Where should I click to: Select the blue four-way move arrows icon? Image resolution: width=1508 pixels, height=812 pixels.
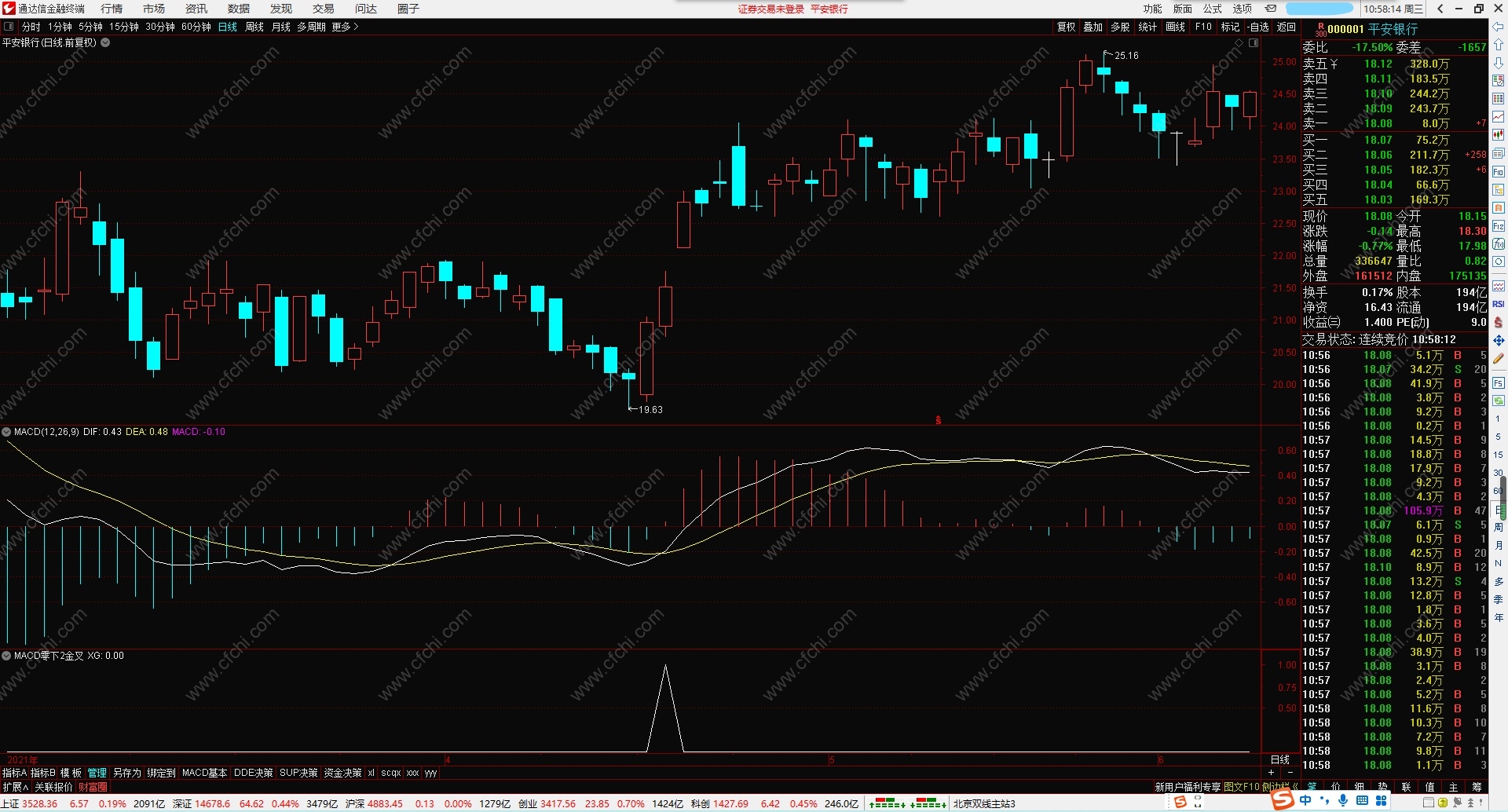(x=1499, y=340)
